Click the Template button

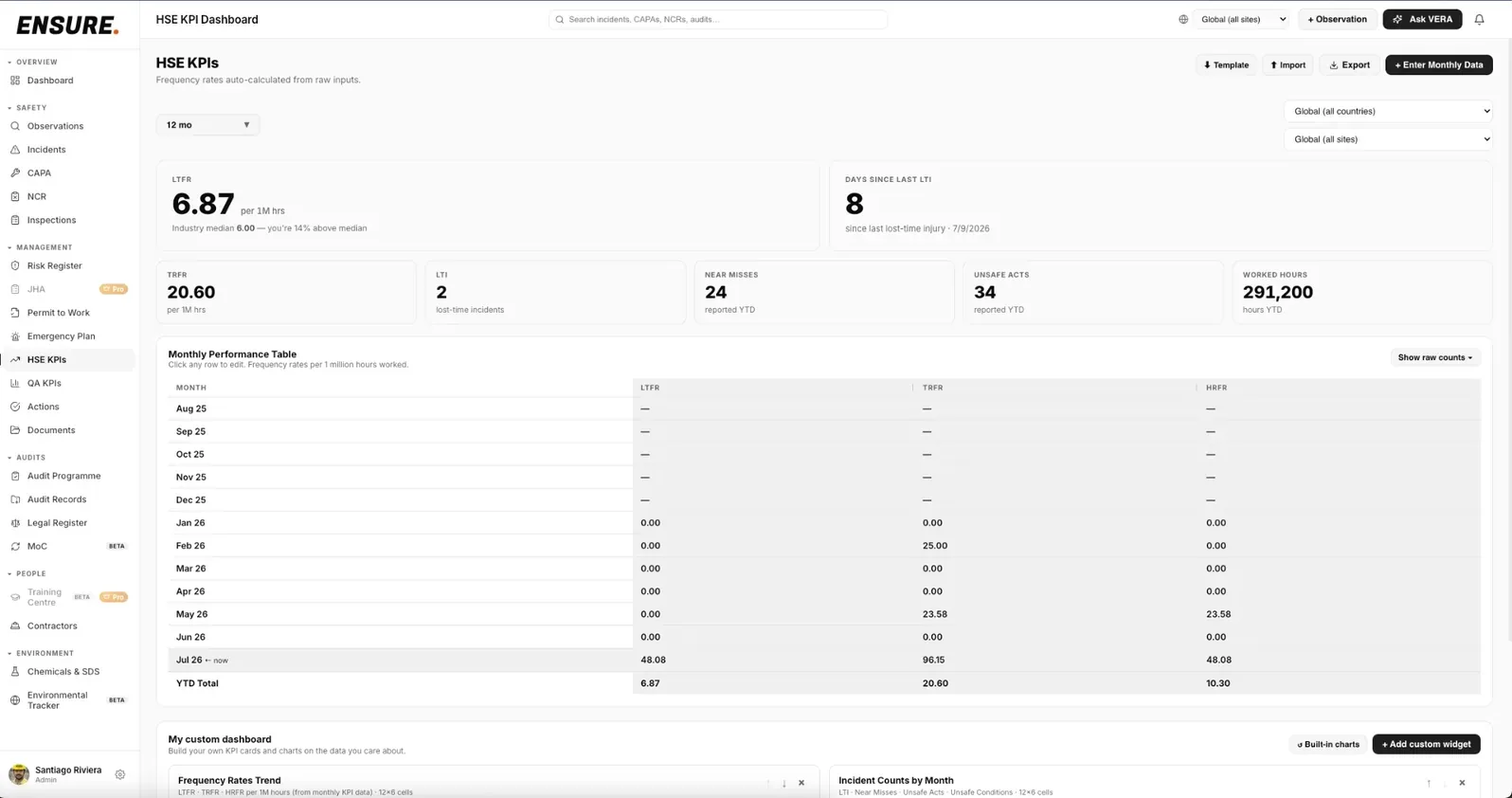(1226, 65)
